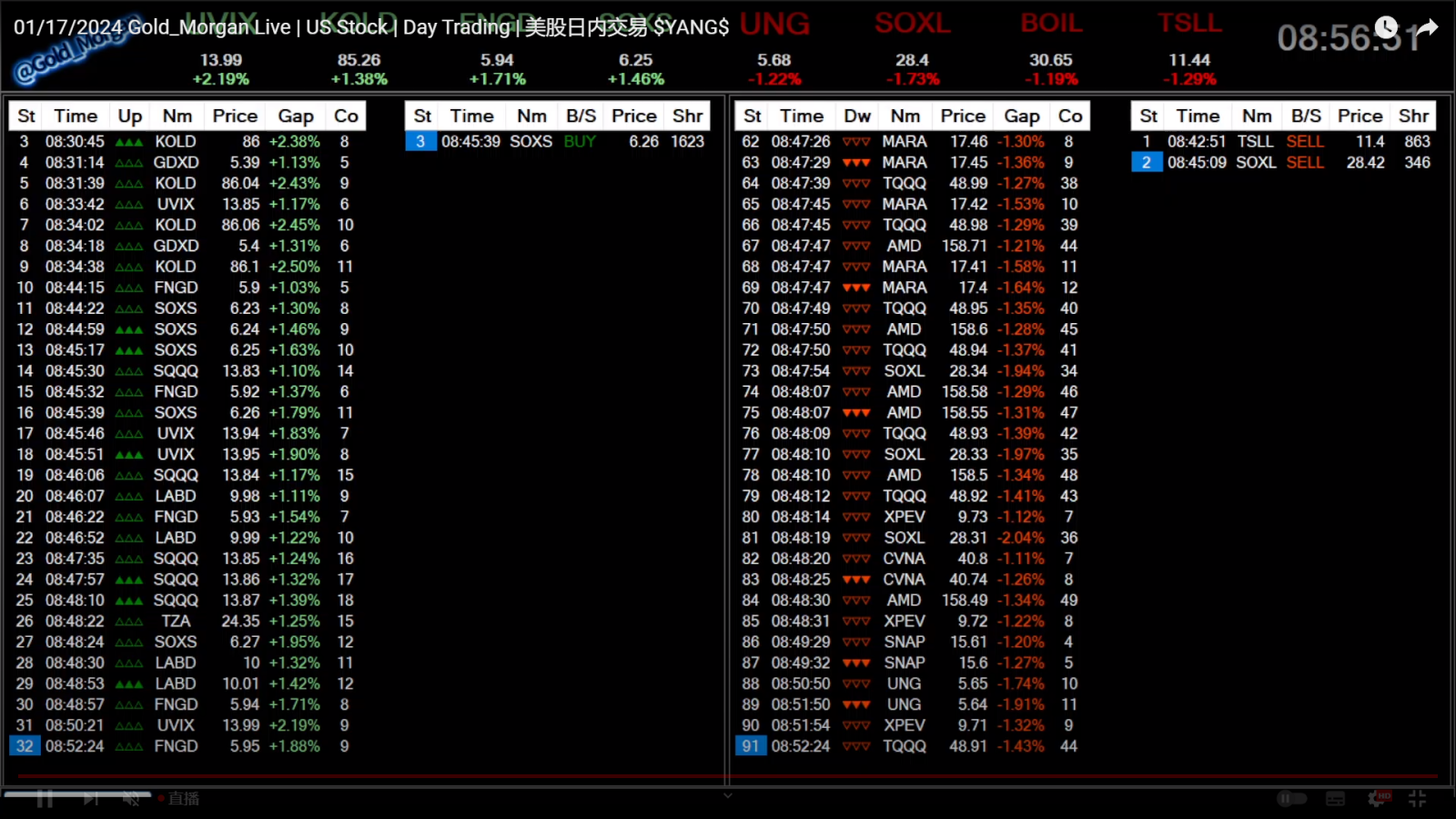This screenshot has width=1456, height=819.
Task: Select the SOXL SELL order at 08:45:09
Action: point(1283,163)
